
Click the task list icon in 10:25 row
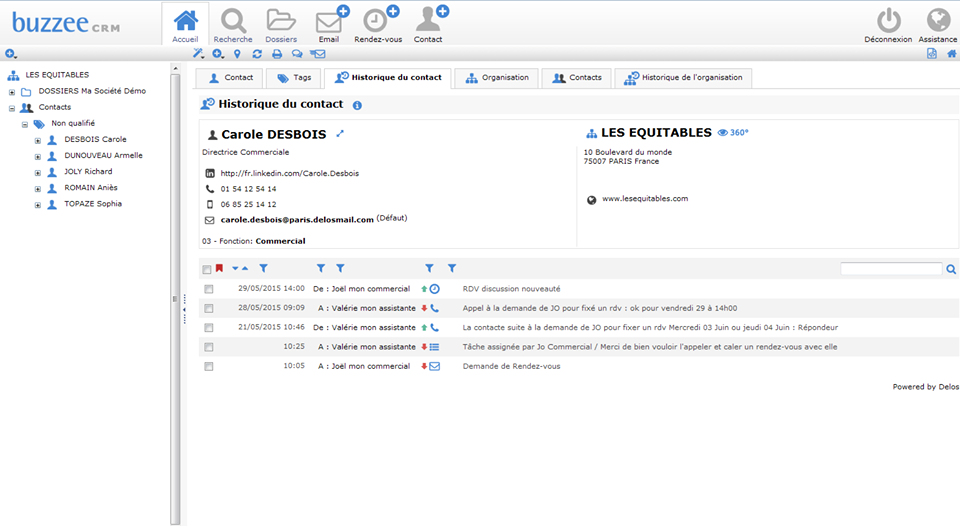pos(434,347)
